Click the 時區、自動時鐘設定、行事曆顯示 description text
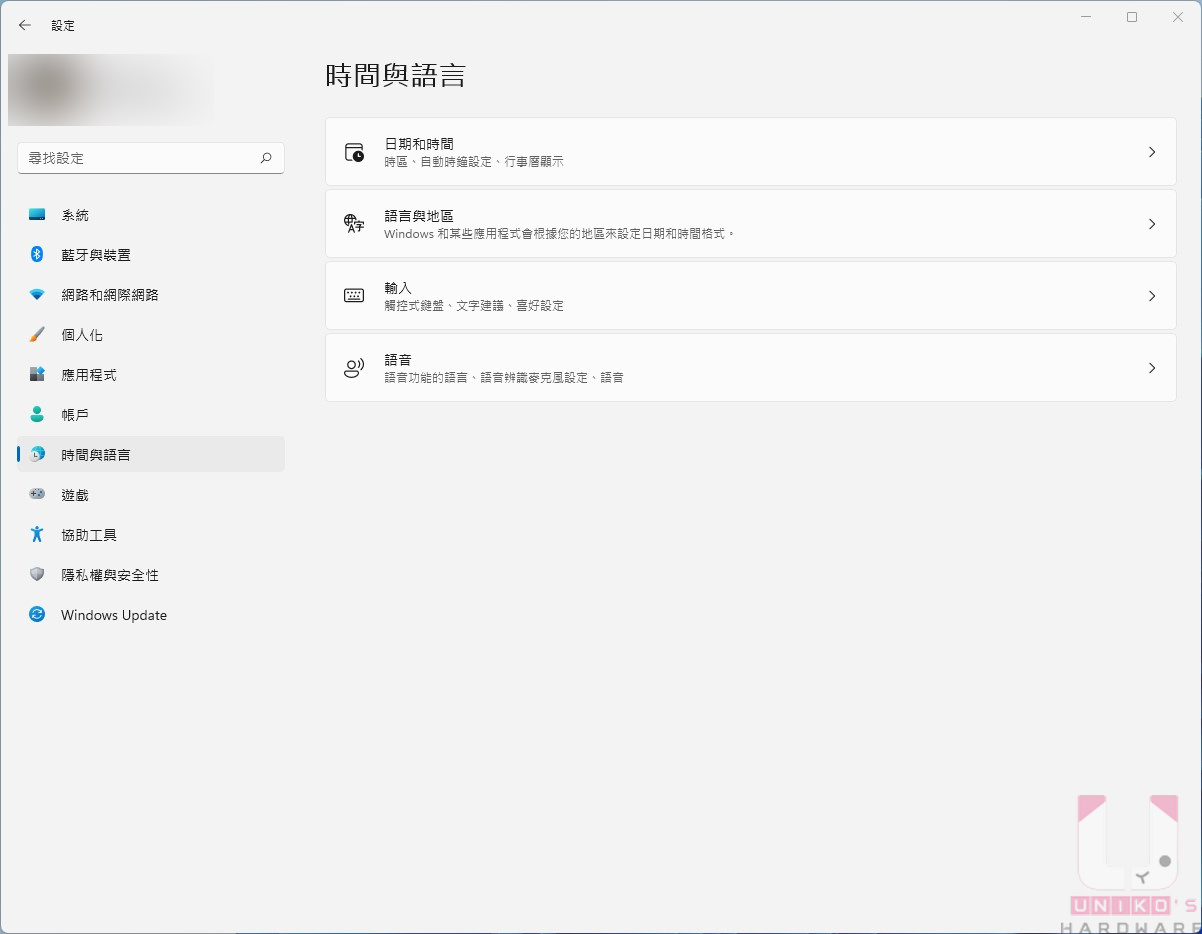This screenshot has width=1202, height=934. 474,161
